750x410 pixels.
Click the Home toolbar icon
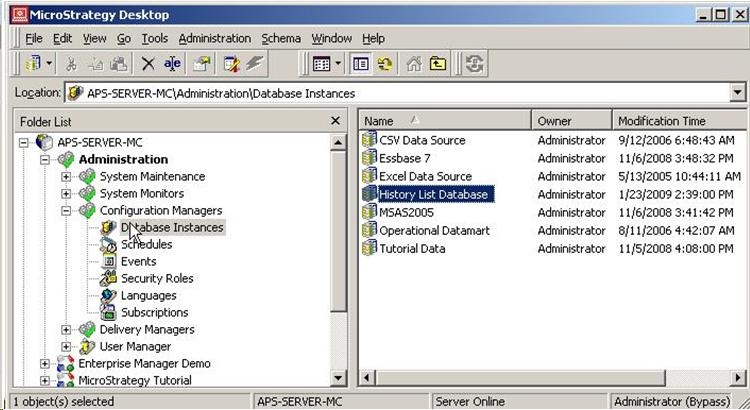pos(411,63)
